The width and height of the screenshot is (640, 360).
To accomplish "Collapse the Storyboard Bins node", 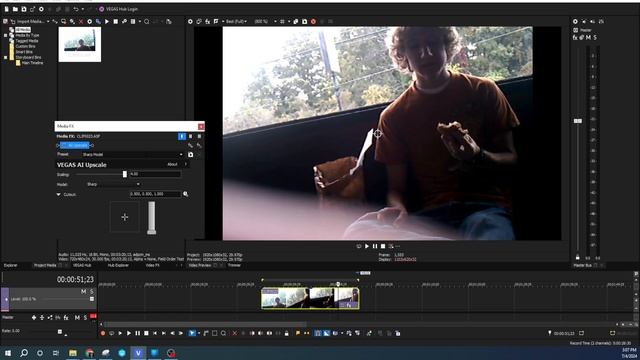I will point(6,57).
